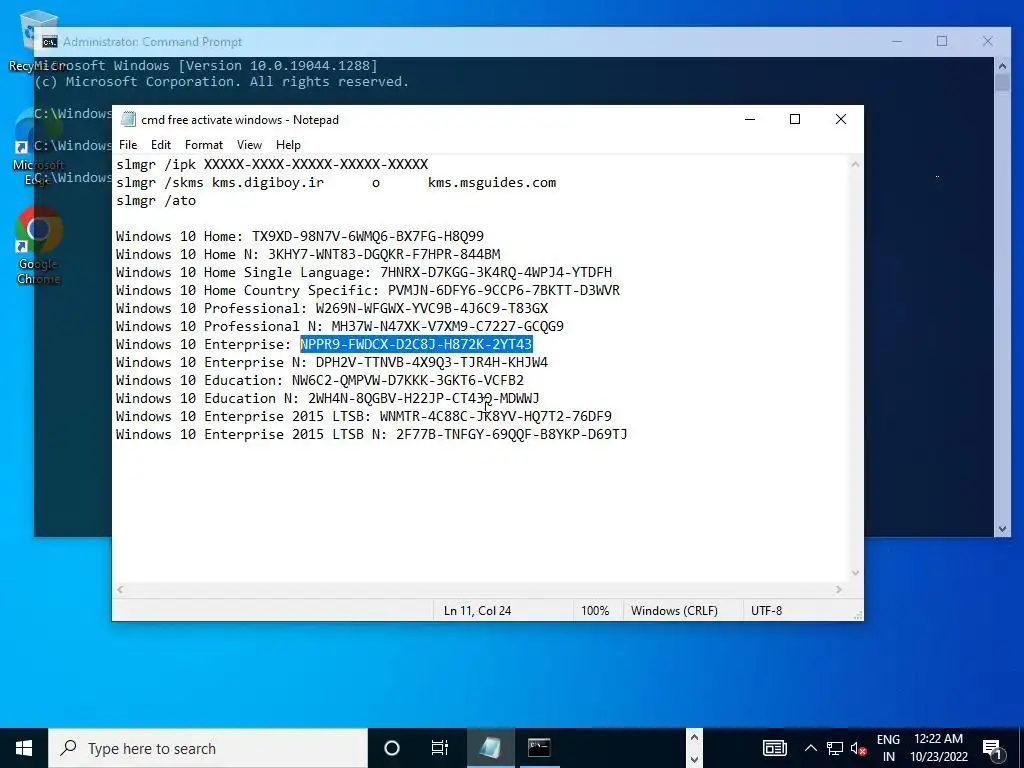This screenshot has width=1024, height=768.
Task: Click 'Ln 11, Col 24' status bar entry
Action: point(477,611)
